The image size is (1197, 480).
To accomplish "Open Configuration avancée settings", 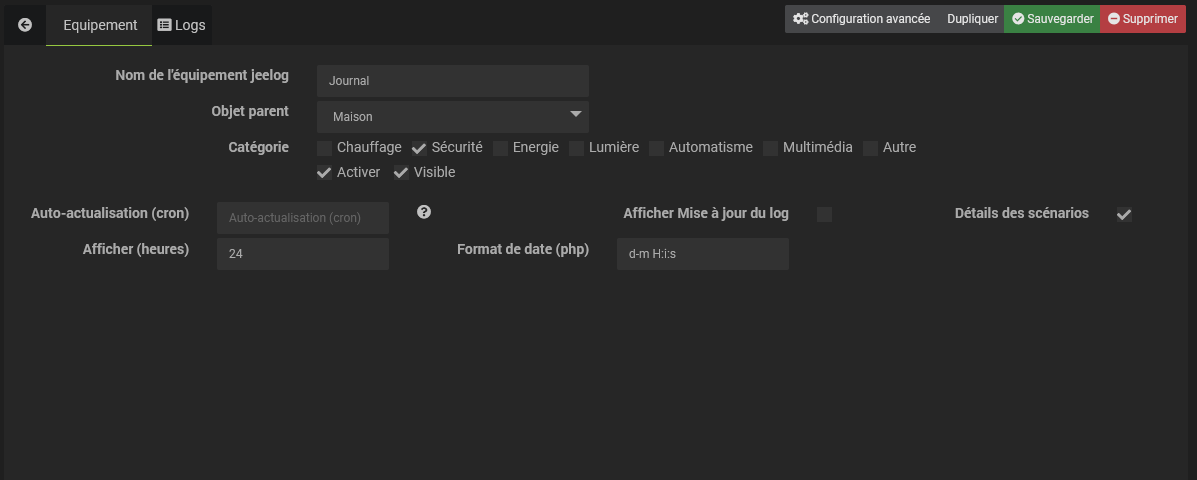I will (x=861, y=19).
